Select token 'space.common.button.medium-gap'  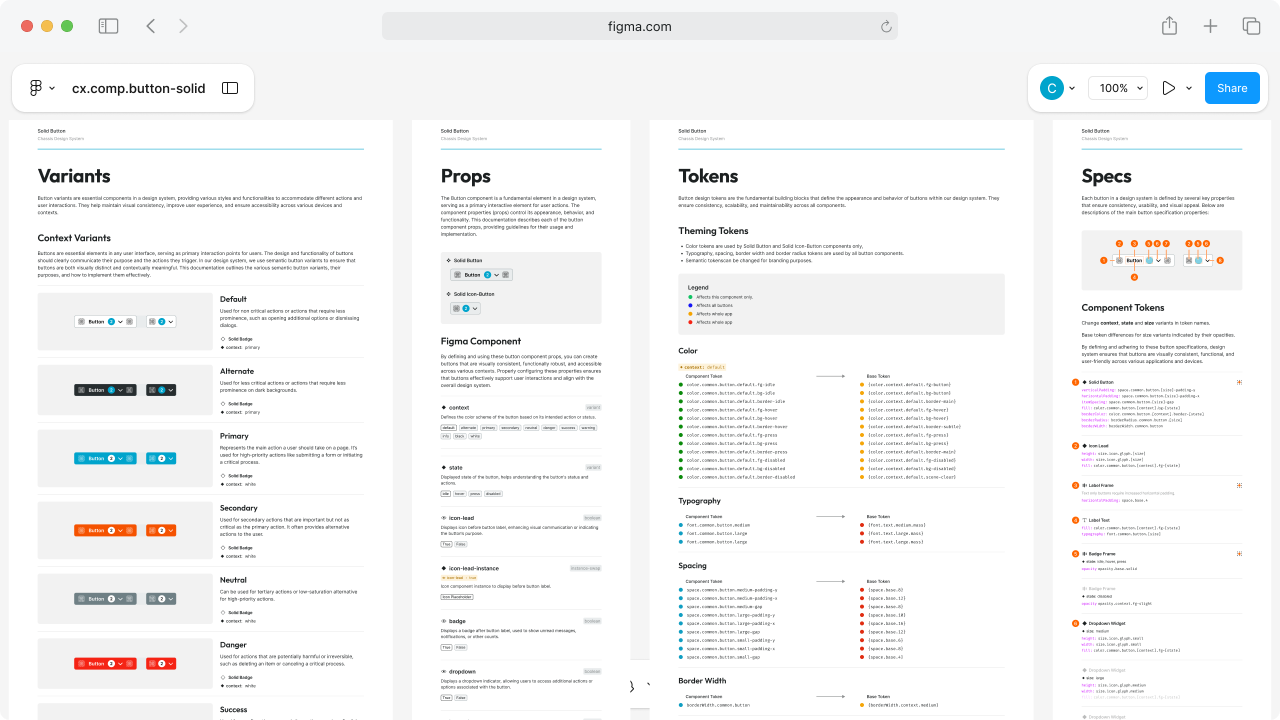[x=725, y=606]
